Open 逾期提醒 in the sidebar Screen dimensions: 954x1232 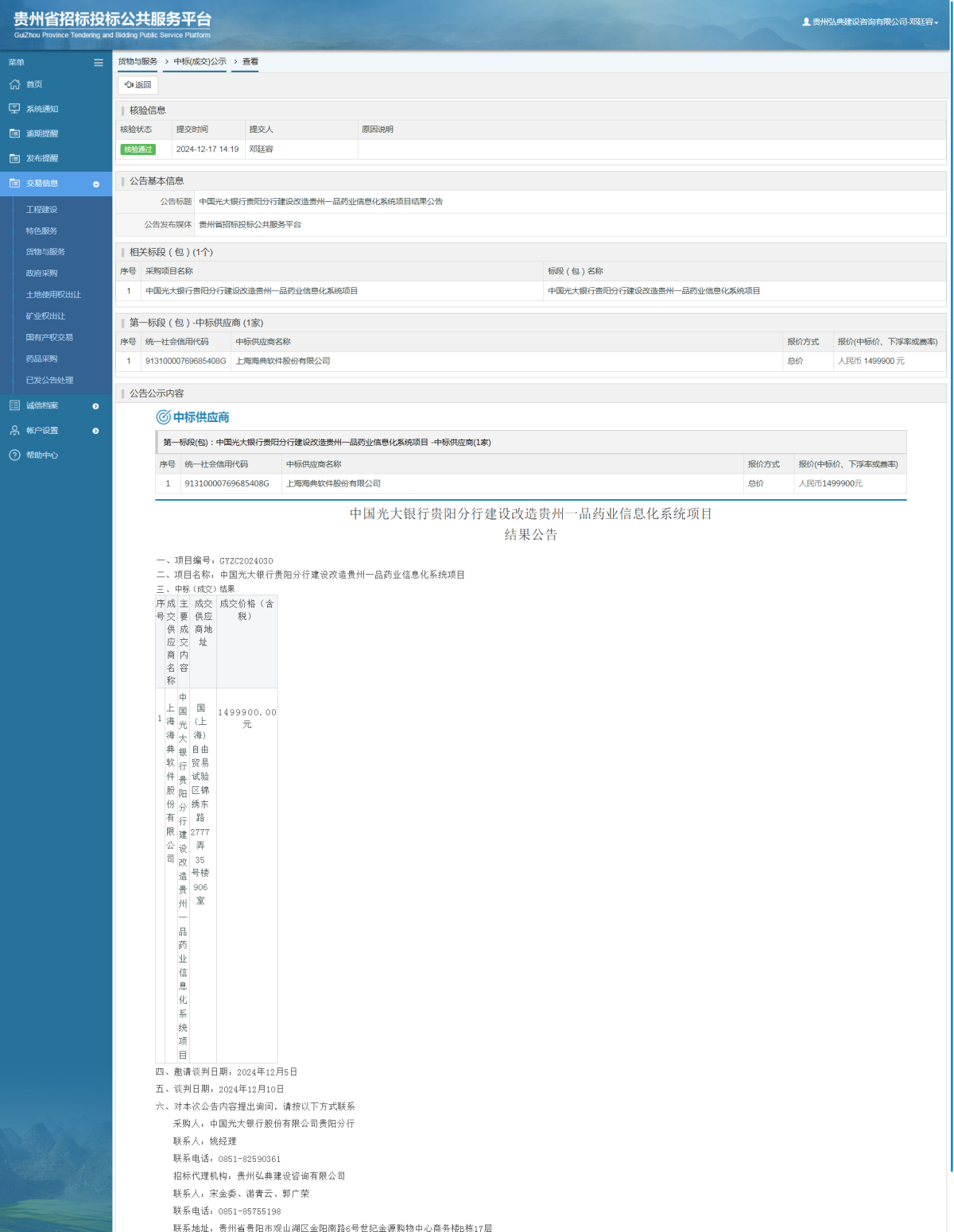pyautogui.click(x=42, y=134)
